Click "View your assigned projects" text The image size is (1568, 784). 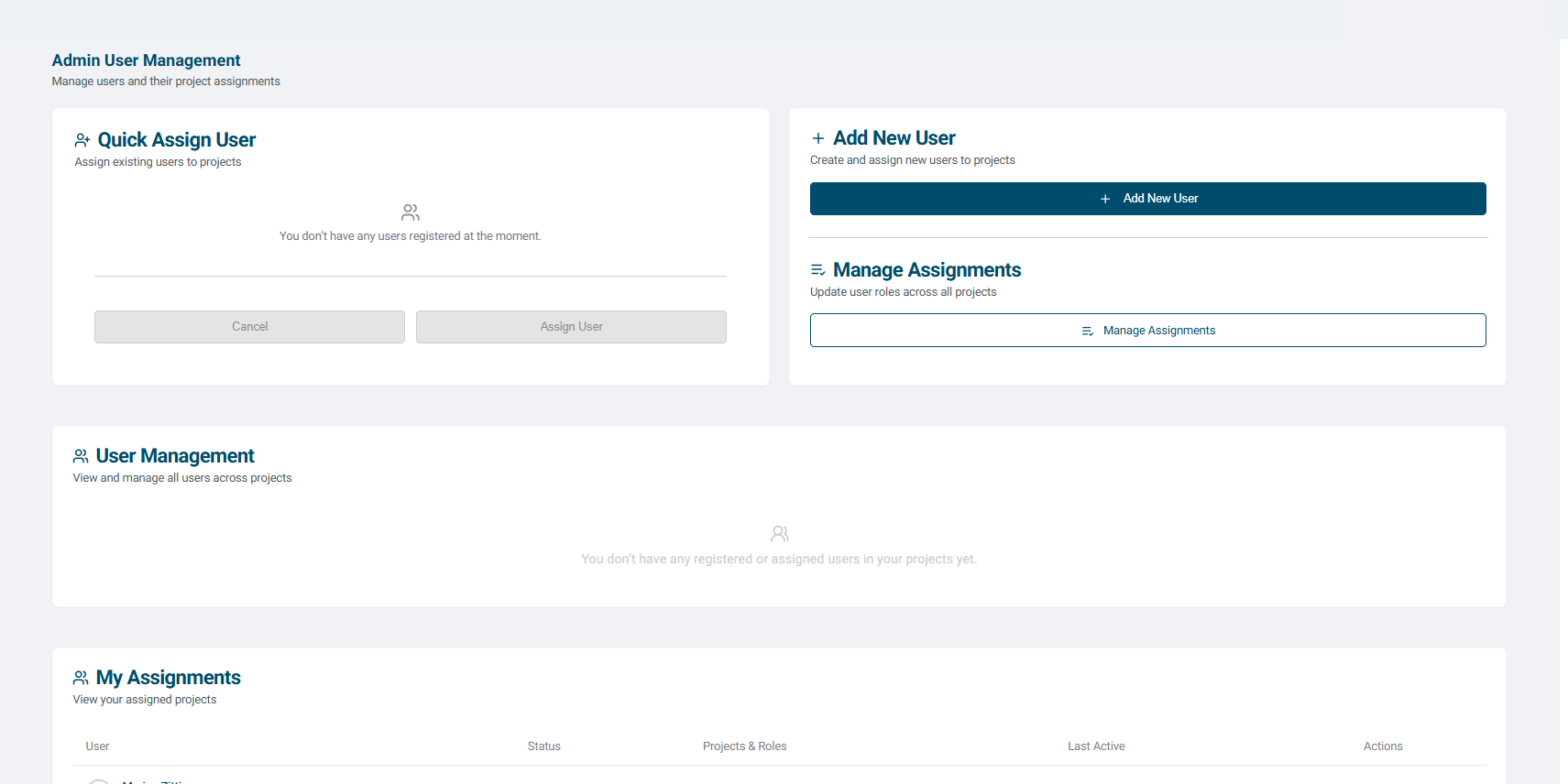click(x=145, y=700)
